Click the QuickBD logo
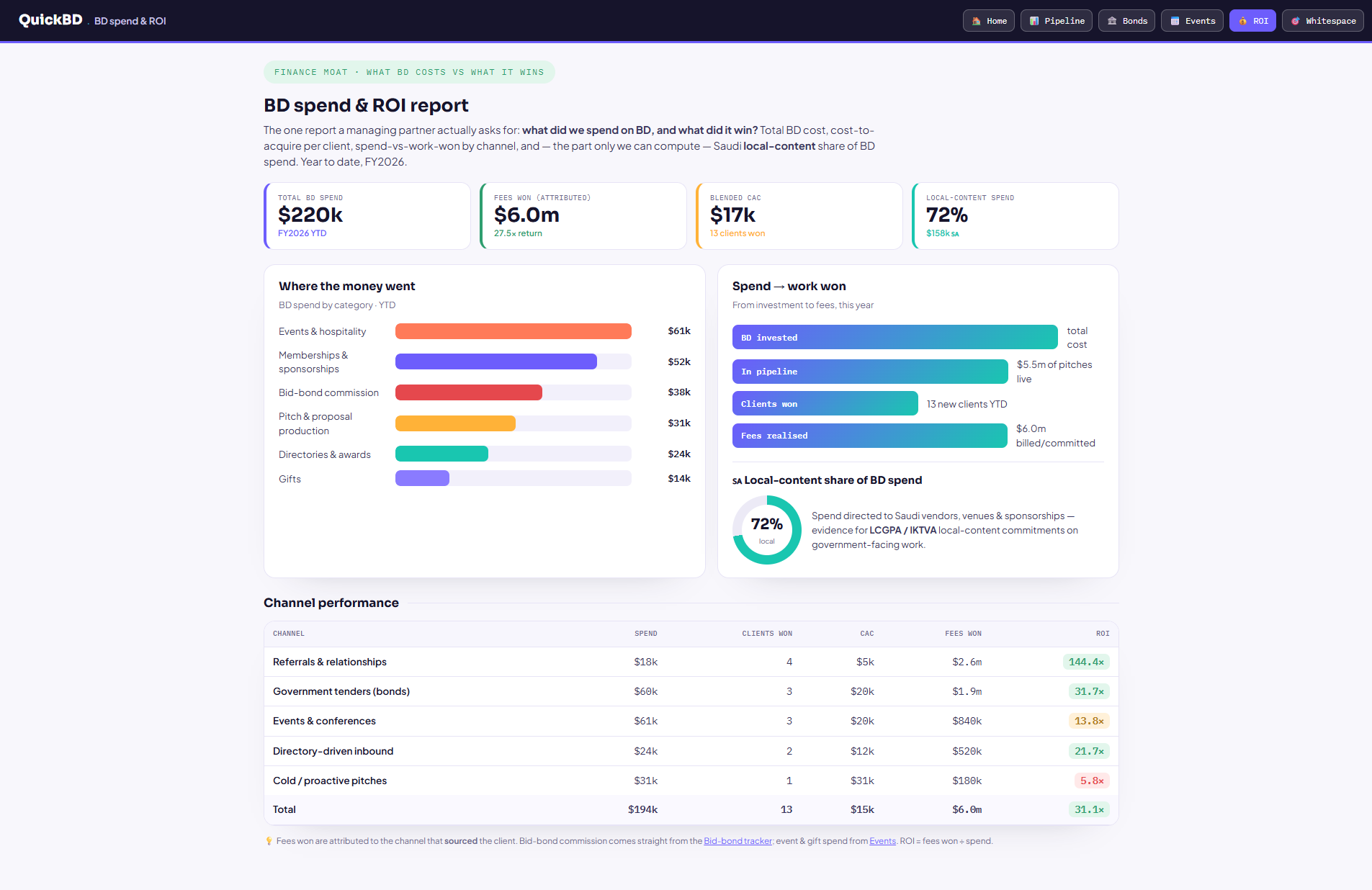Screen dimensions: 1372x890 [50, 20]
